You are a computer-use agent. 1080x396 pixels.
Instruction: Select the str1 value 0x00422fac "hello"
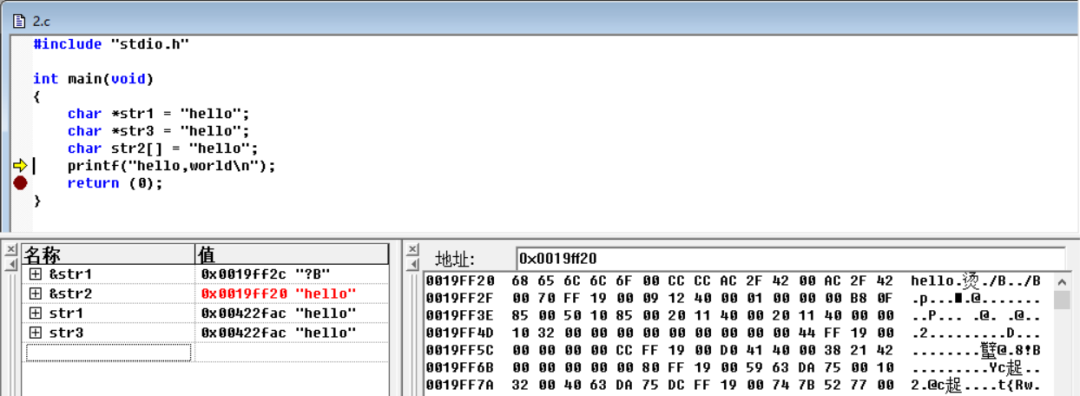pyautogui.click(x=279, y=313)
